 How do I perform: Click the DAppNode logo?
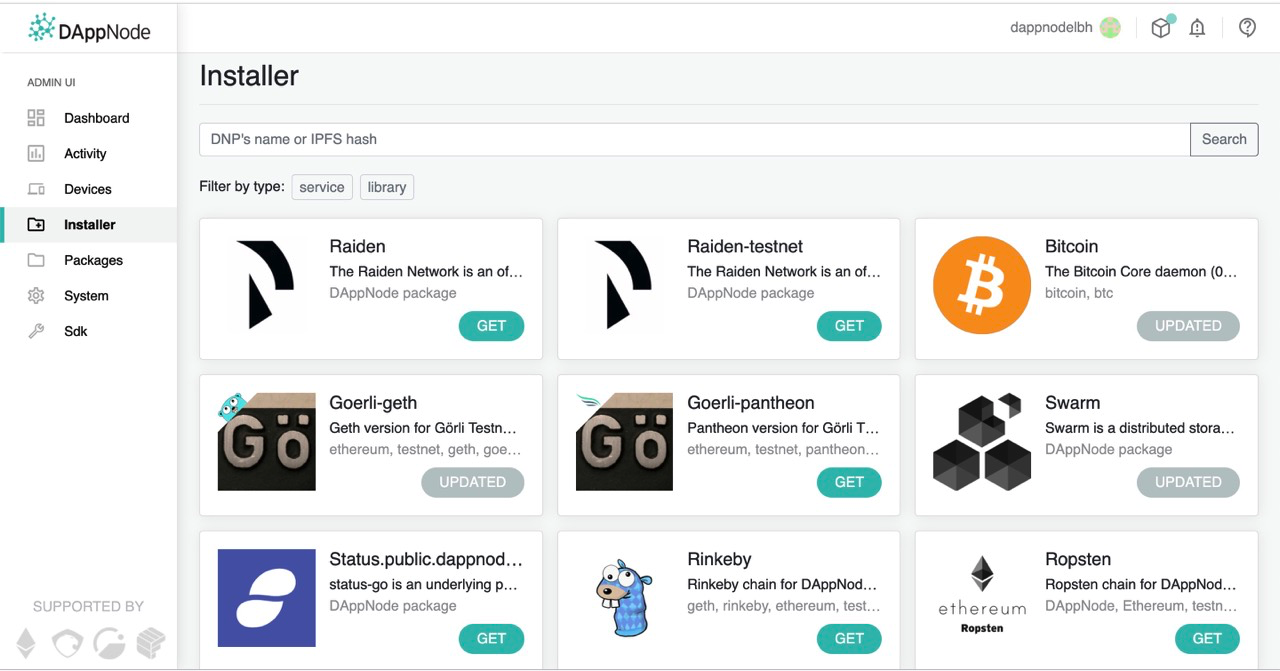[90, 30]
